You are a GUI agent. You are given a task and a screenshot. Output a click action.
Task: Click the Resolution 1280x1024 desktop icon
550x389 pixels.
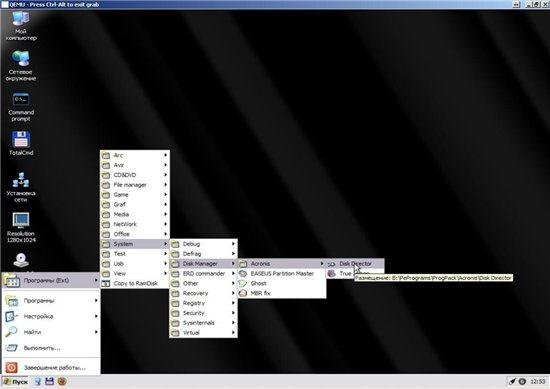click(21, 227)
